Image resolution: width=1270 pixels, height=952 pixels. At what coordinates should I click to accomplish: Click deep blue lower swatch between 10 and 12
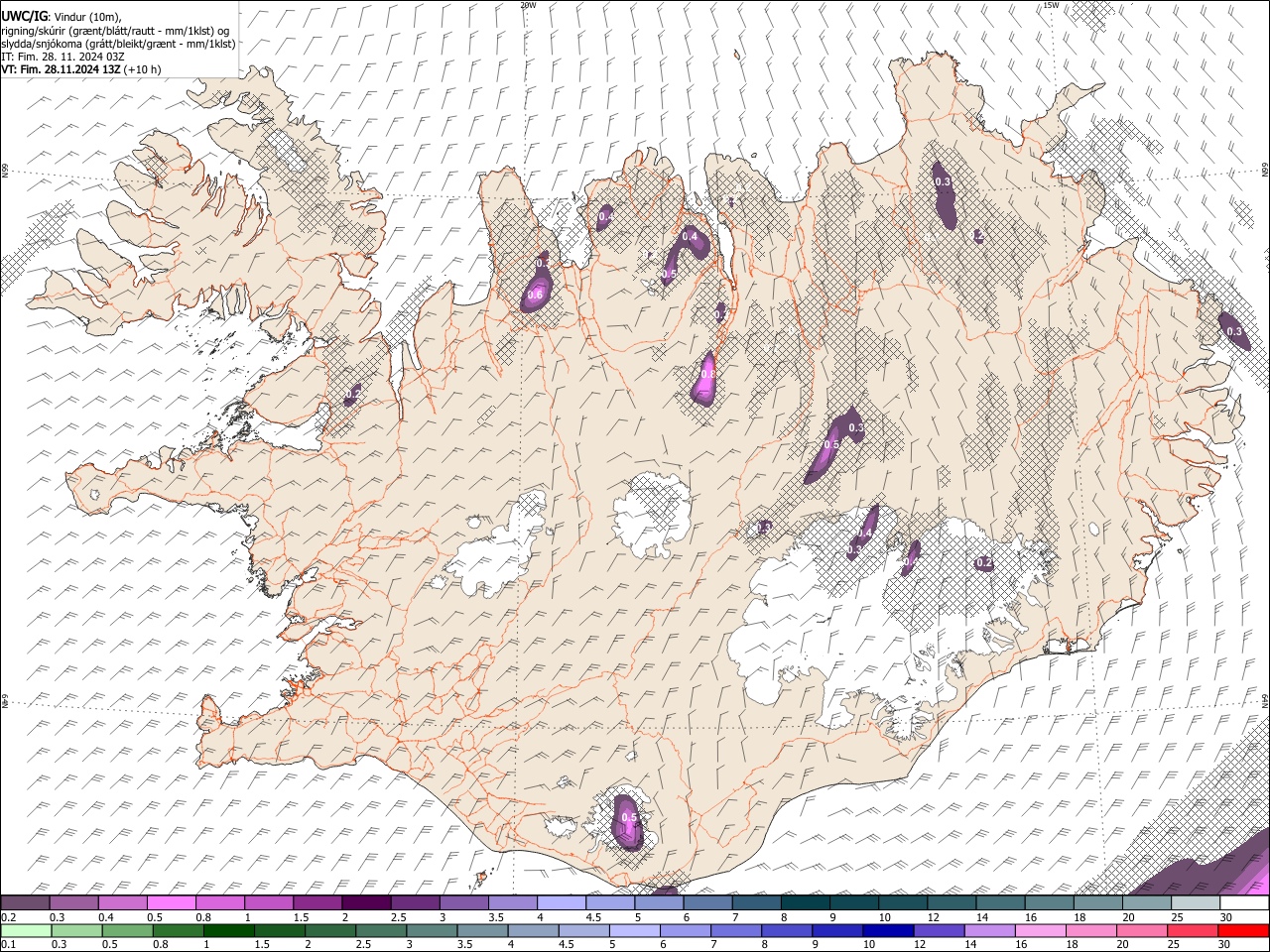click(888, 931)
